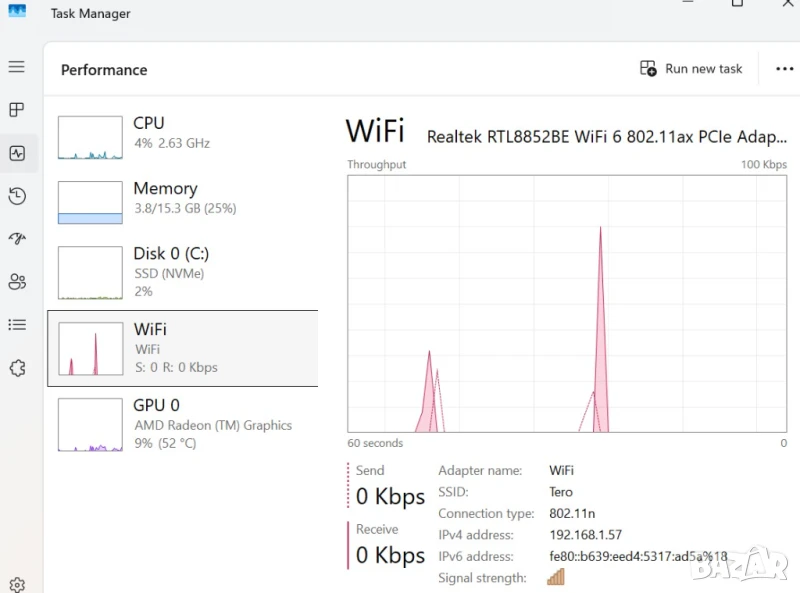Open the Services page icon
This screenshot has width=800, height=593.
pos(17,368)
